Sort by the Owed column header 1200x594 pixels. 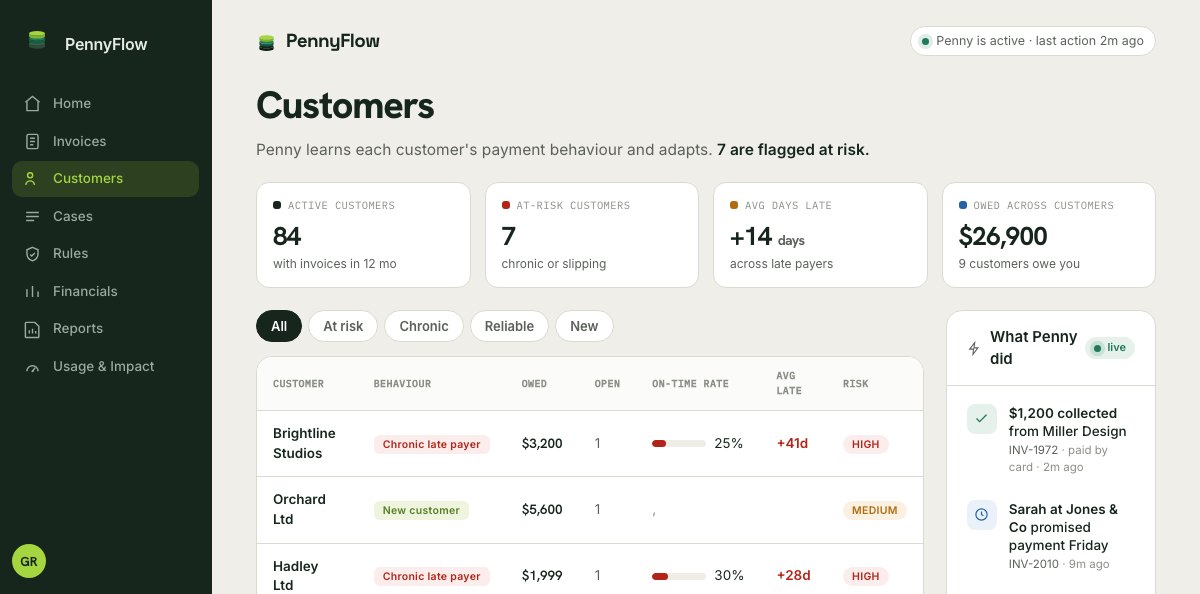(x=534, y=384)
